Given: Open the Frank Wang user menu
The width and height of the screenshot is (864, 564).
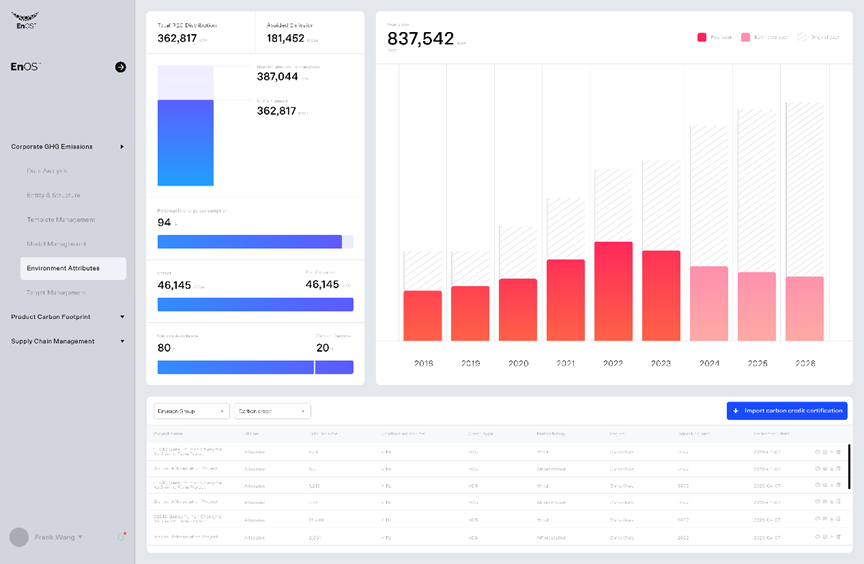Looking at the screenshot, I should tap(59, 537).
